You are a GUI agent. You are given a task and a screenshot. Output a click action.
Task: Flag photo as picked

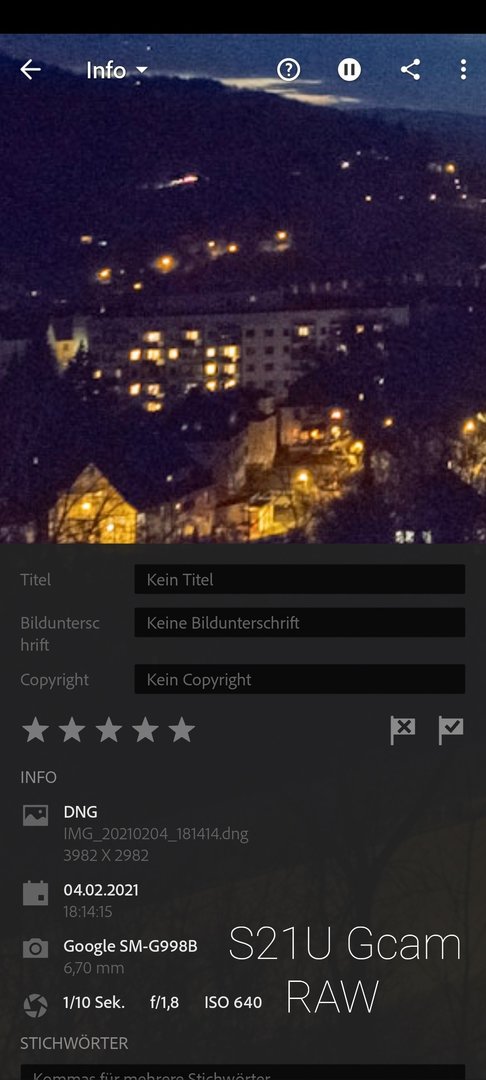[x=451, y=730]
